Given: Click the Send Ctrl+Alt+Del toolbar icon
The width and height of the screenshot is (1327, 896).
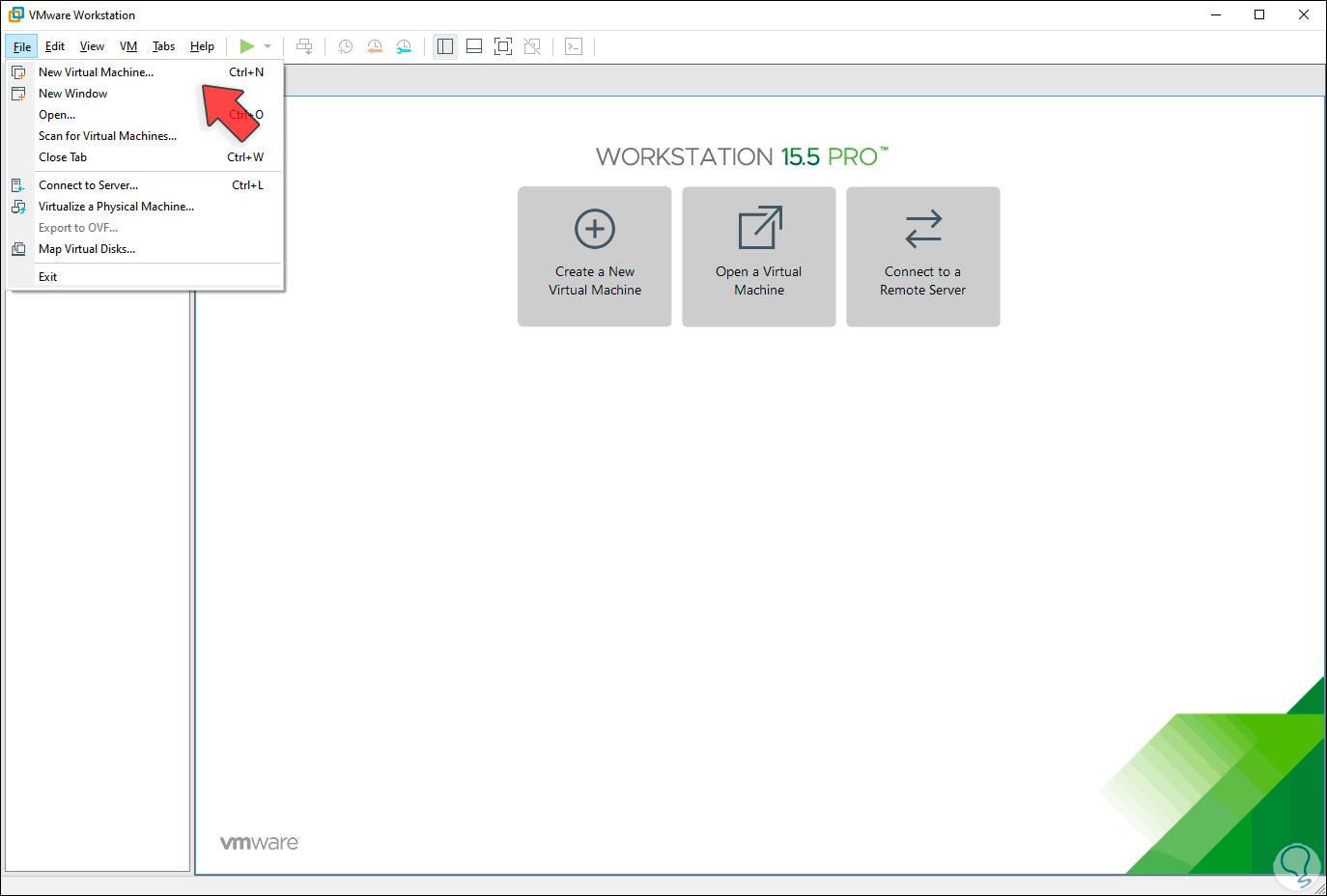Looking at the screenshot, I should [304, 46].
